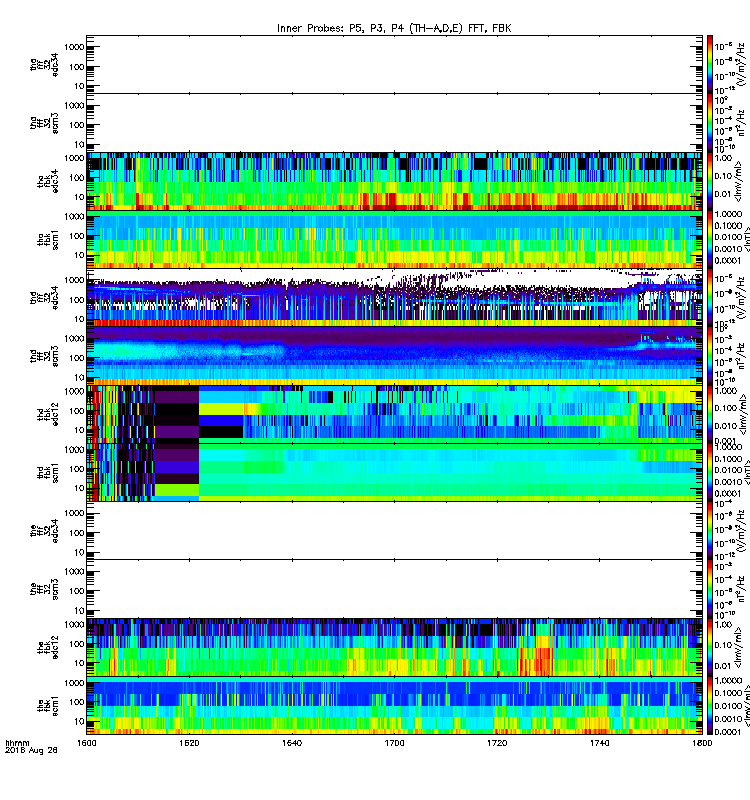Click the color bar beside the fff edc34 panel

pyautogui.click(x=710, y=531)
